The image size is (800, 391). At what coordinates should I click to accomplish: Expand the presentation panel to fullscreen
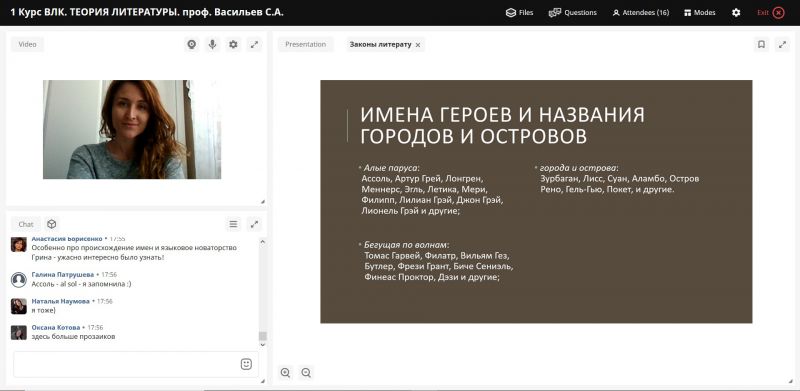782,44
